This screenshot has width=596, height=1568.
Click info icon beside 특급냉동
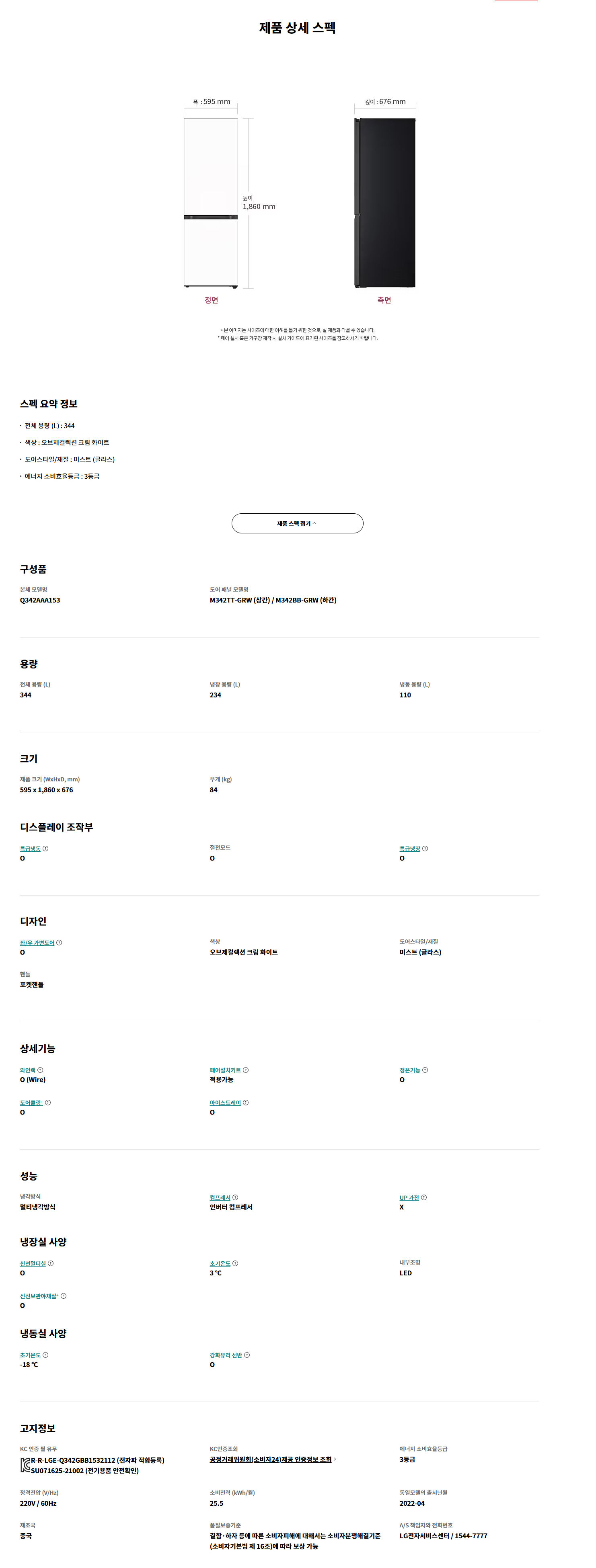tap(46, 849)
